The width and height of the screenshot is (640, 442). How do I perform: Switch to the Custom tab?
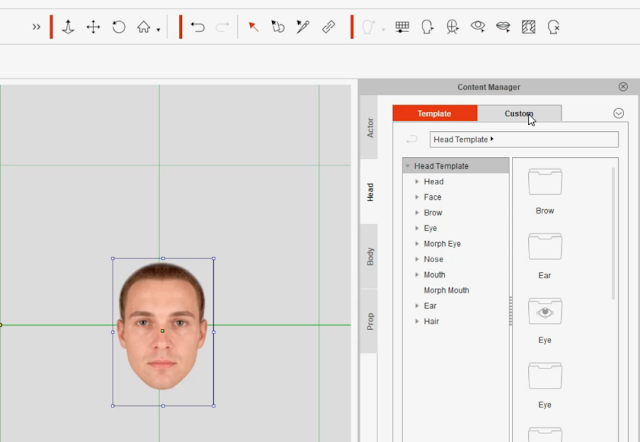519,113
